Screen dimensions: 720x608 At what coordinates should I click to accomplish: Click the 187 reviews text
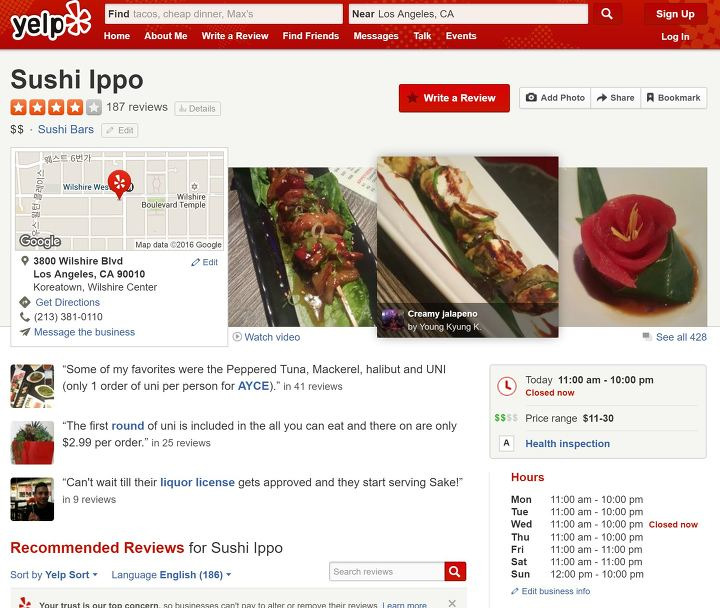(x=137, y=107)
